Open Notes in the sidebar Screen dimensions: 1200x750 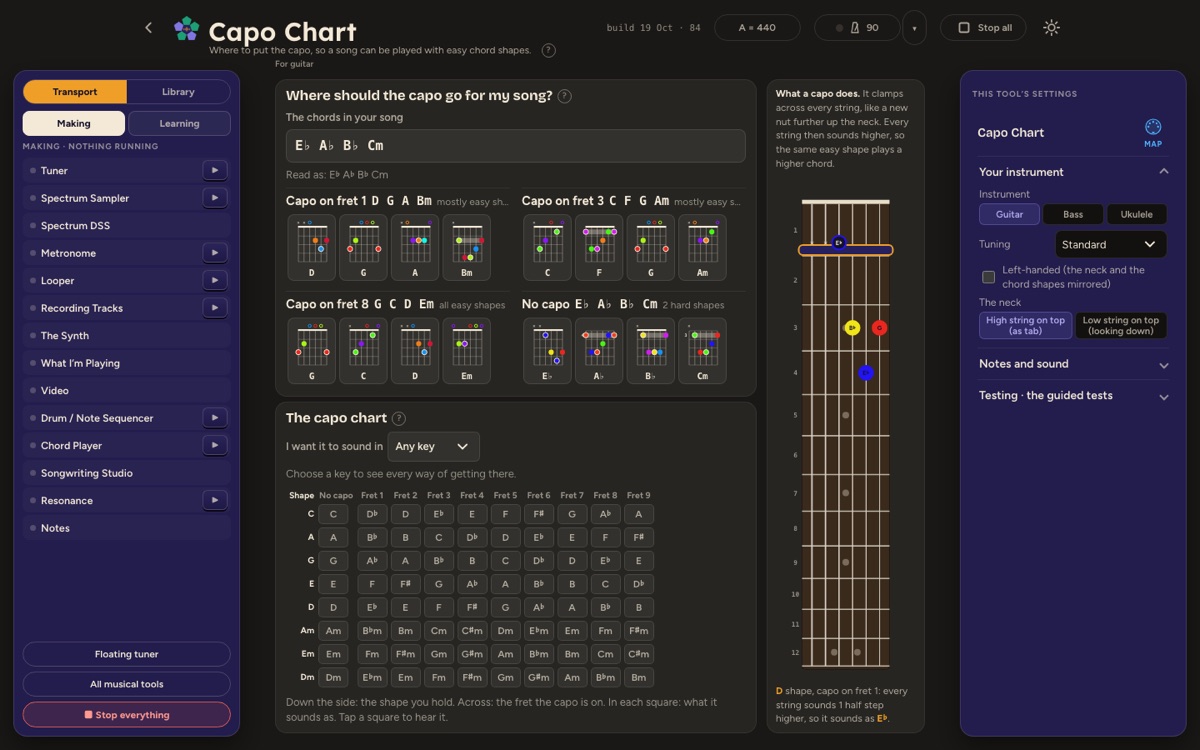click(x=126, y=528)
